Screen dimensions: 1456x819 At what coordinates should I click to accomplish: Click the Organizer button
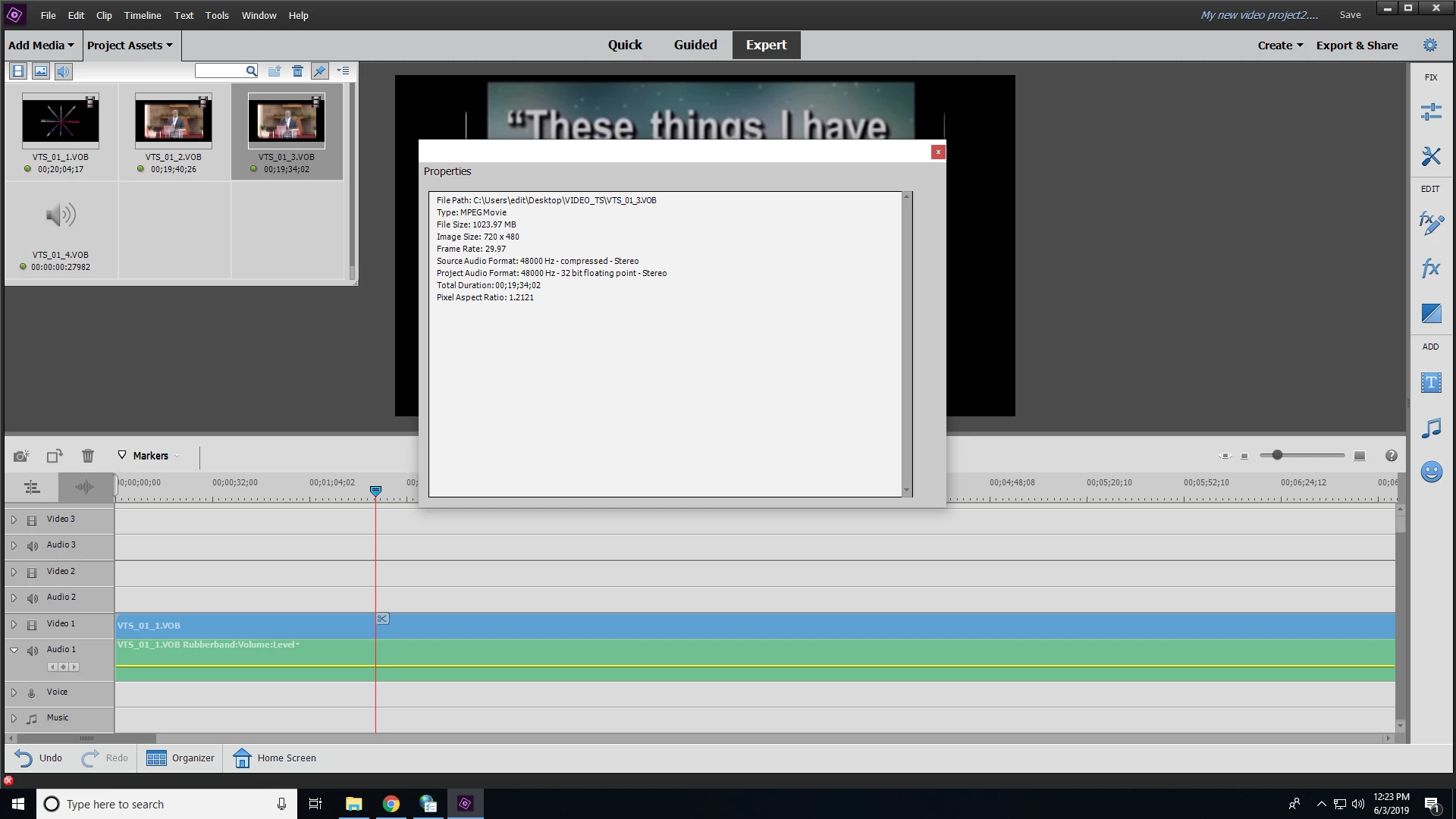pyautogui.click(x=180, y=758)
